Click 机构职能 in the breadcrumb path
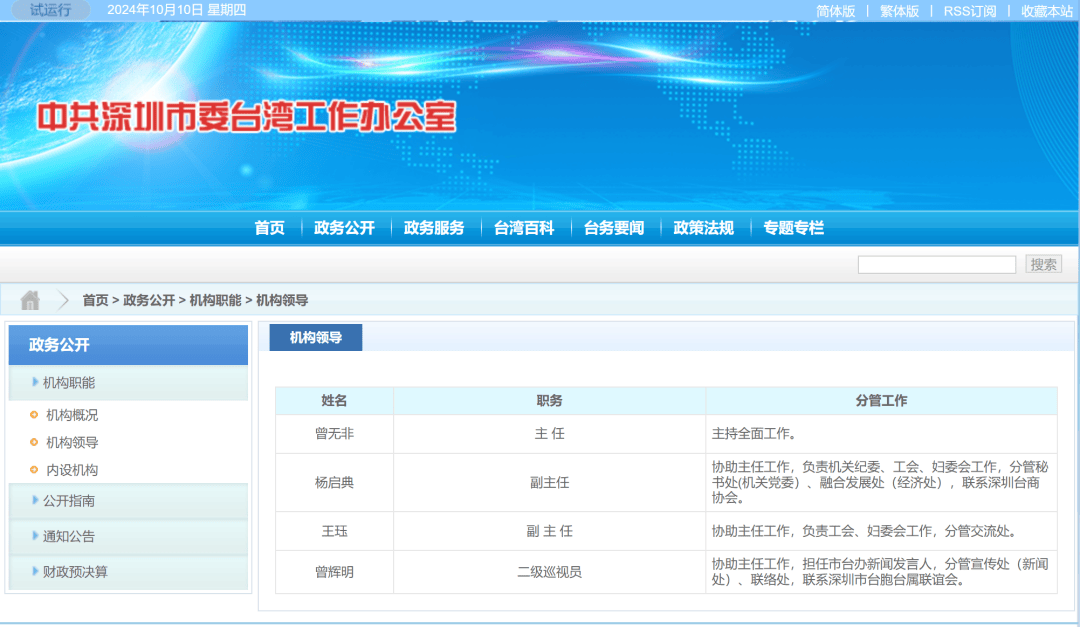 click(x=216, y=300)
